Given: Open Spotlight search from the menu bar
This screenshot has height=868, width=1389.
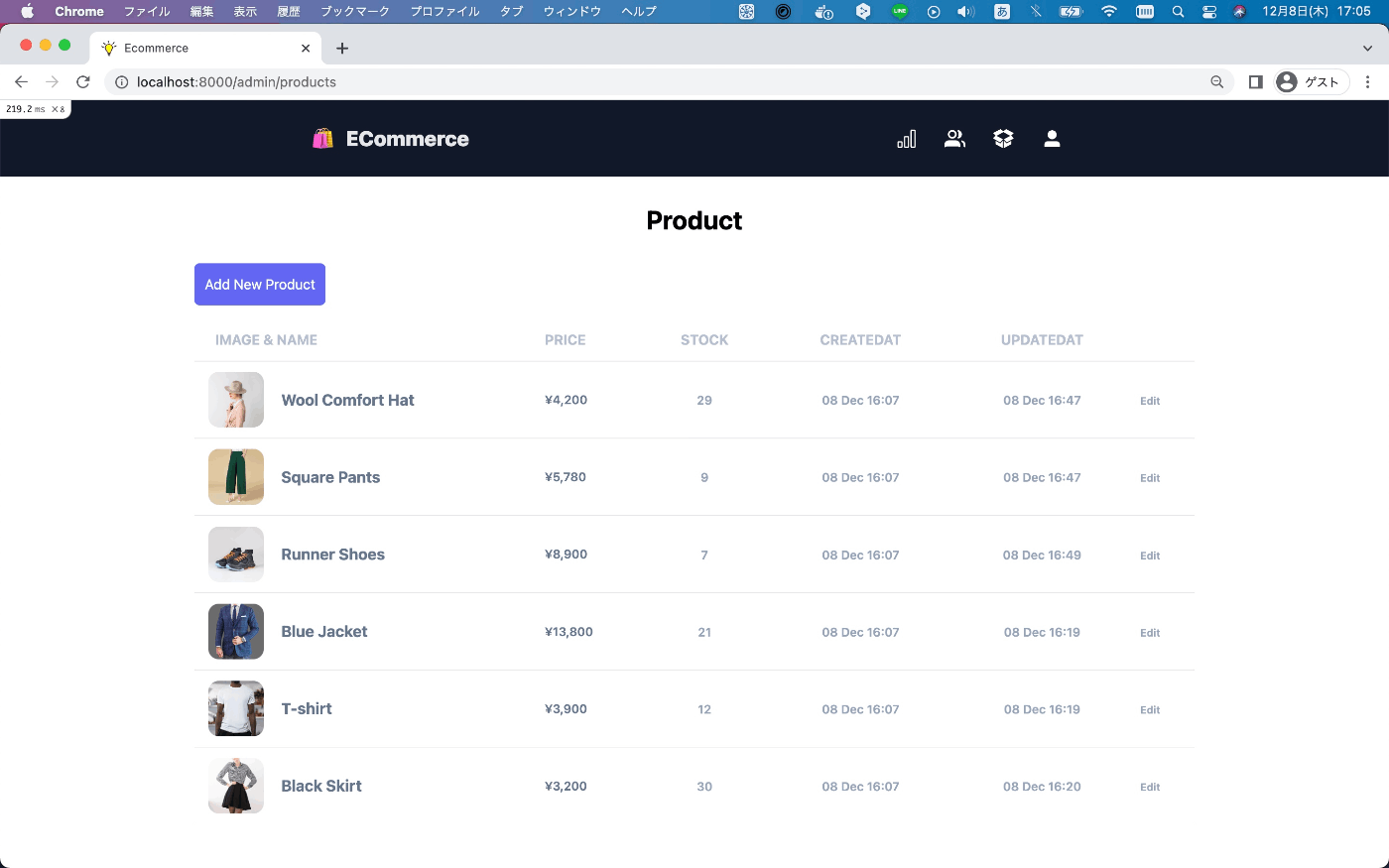Looking at the screenshot, I should click(1177, 11).
